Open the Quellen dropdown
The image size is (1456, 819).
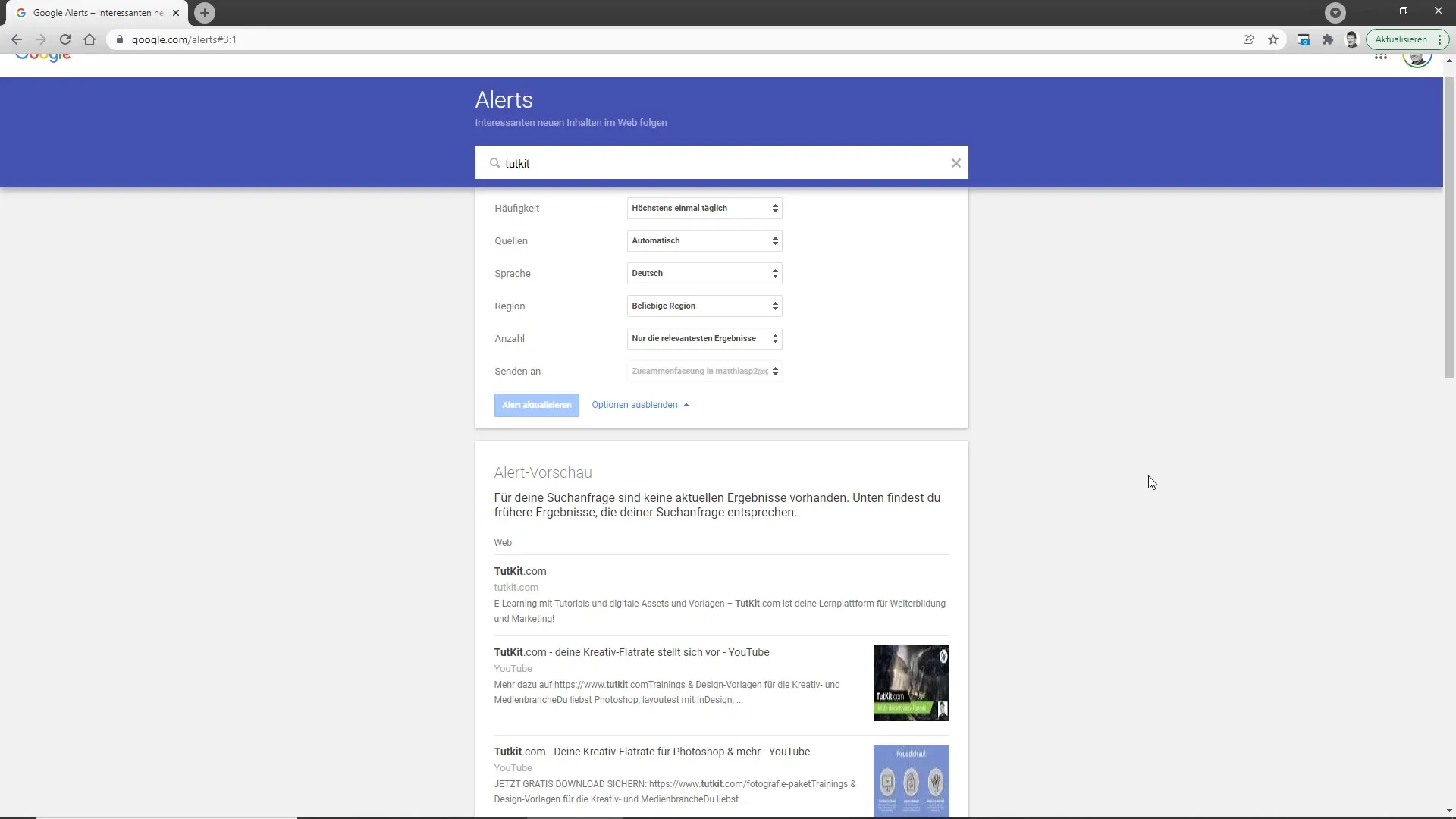(x=704, y=240)
